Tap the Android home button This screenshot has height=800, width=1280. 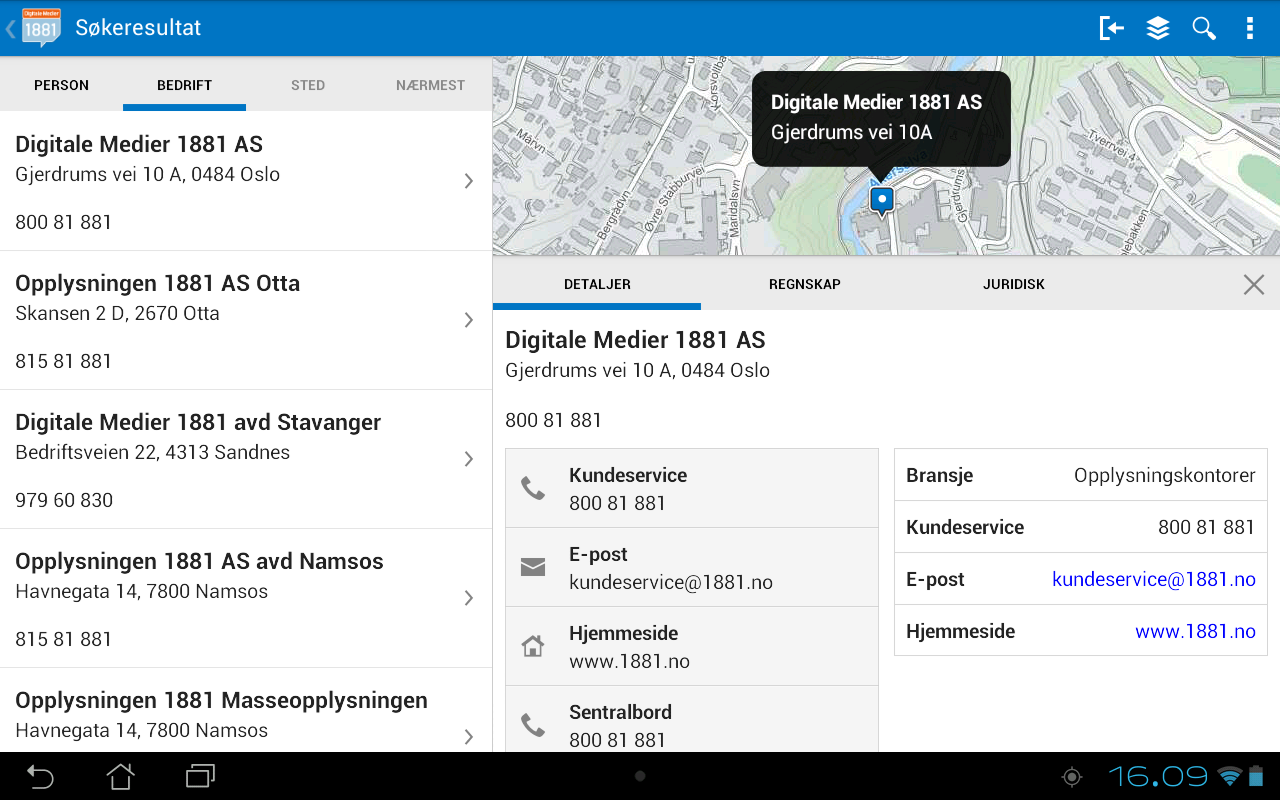pyautogui.click(x=120, y=776)
